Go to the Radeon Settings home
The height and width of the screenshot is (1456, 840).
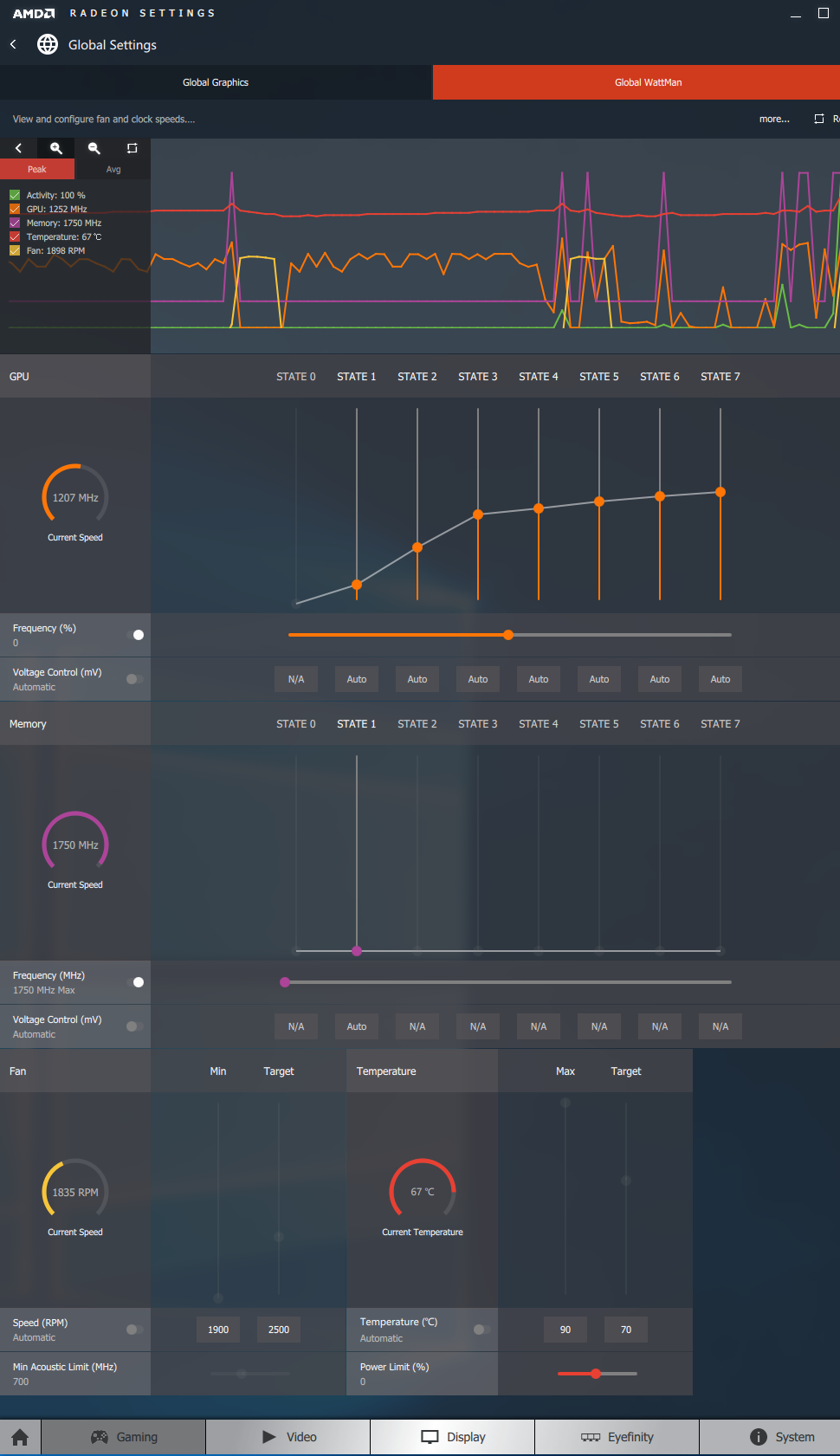click(20, 1437)
